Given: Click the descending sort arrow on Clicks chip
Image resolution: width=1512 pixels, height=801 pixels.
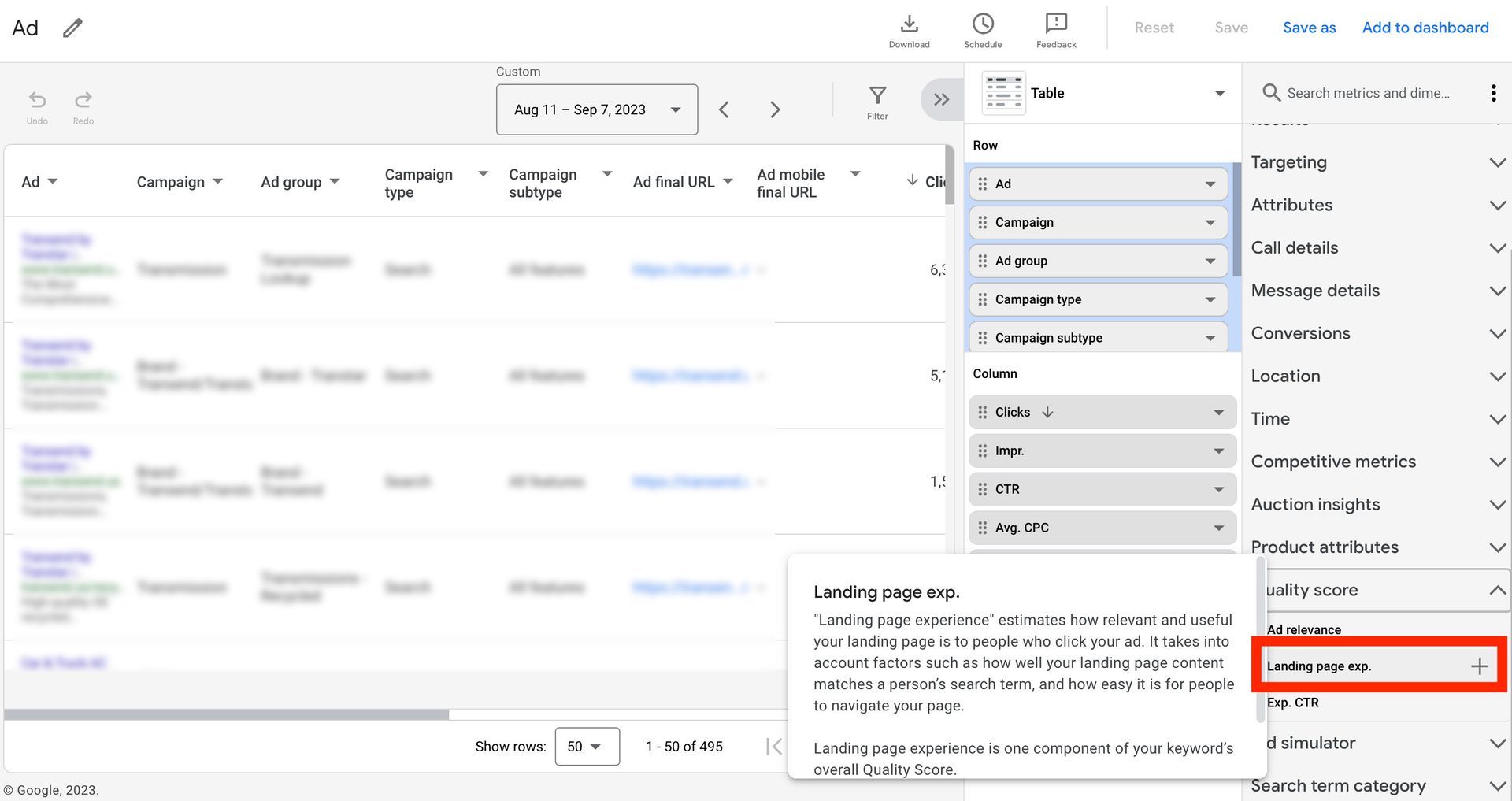Looking at the screenshot, I should tap(1047, 412).
